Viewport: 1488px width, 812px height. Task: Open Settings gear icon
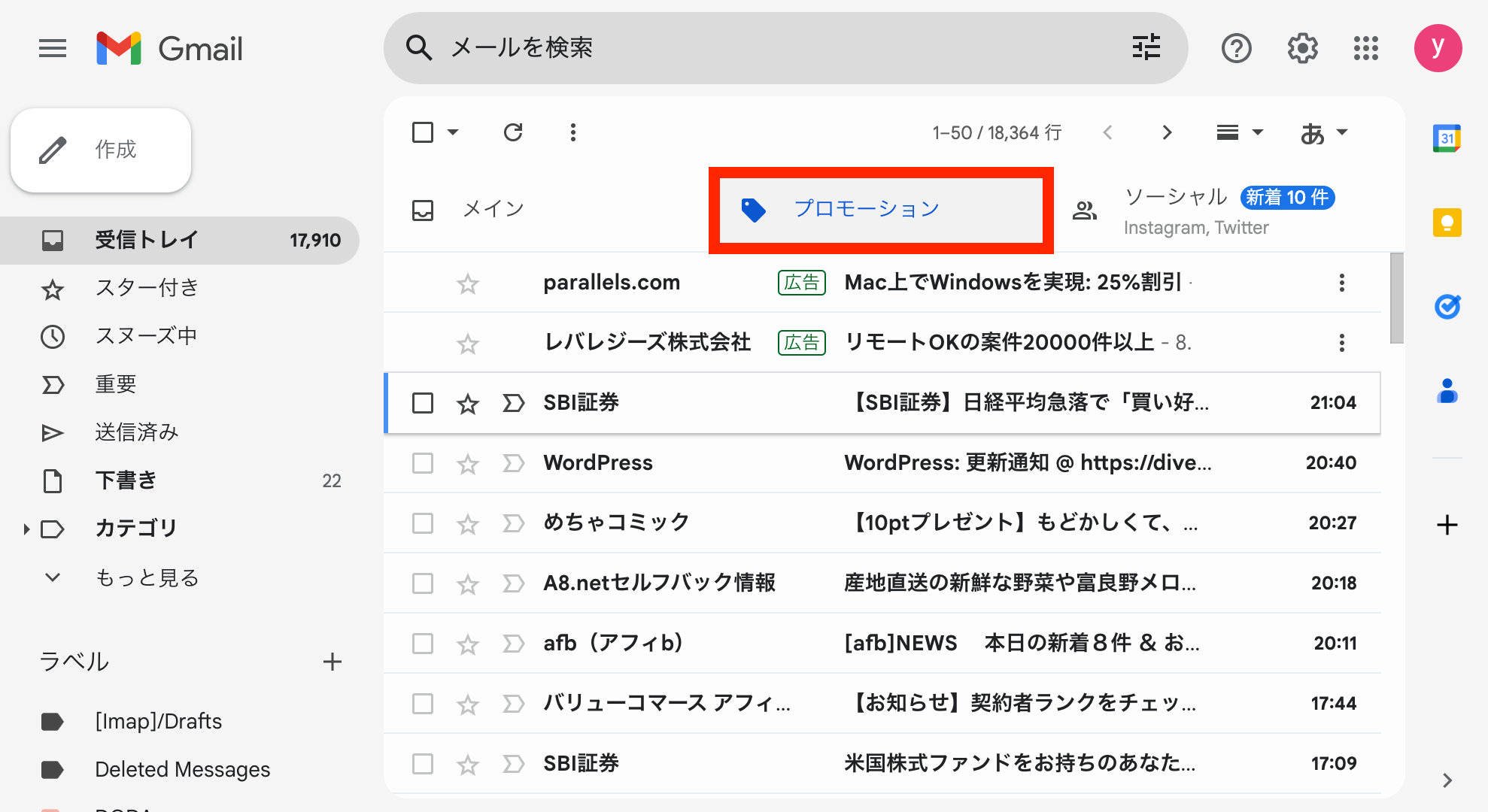pyautogui.click(x=1302, y=49)
